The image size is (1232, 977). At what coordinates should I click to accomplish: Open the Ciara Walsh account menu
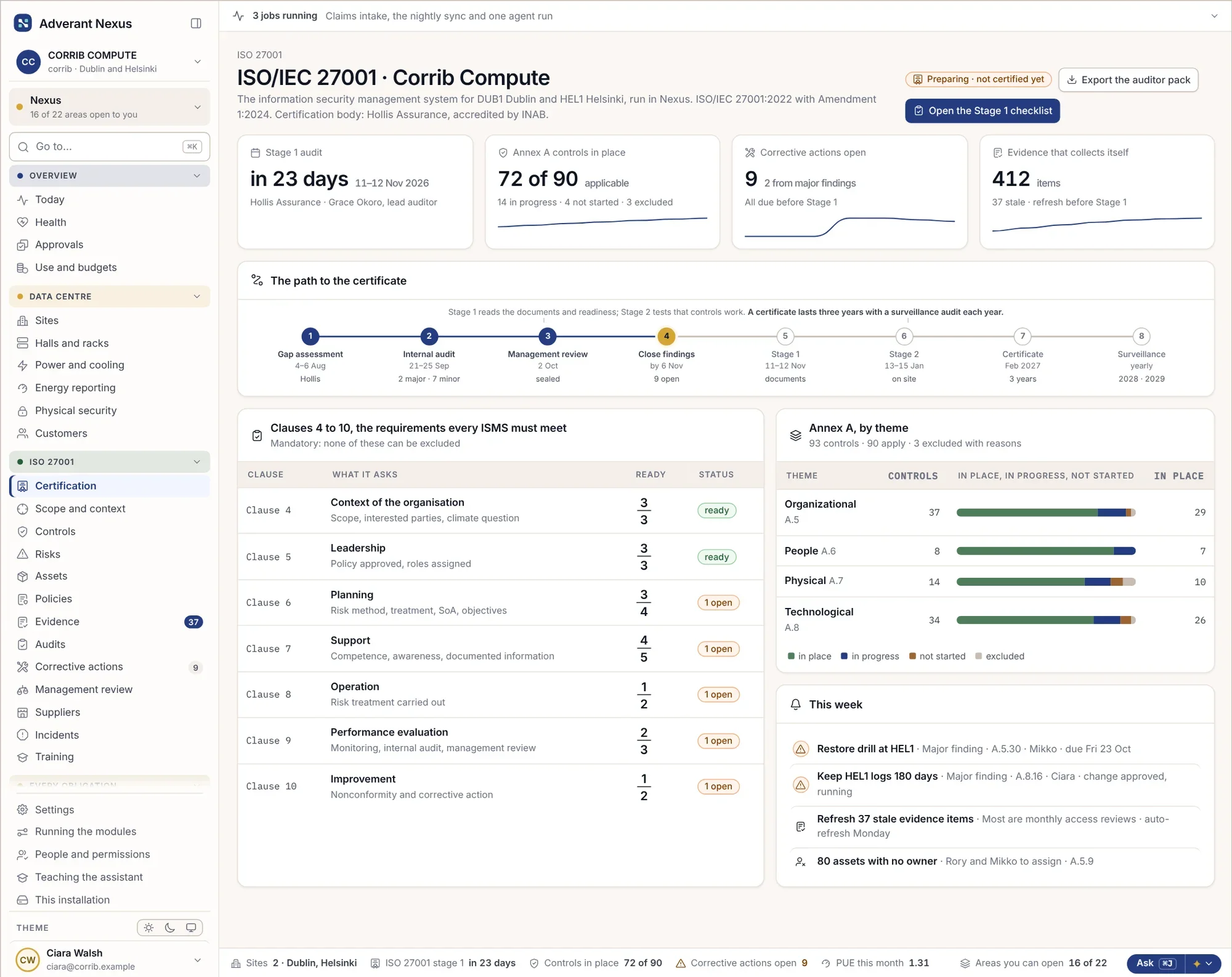pyautogui.click(x=110, y=960)
